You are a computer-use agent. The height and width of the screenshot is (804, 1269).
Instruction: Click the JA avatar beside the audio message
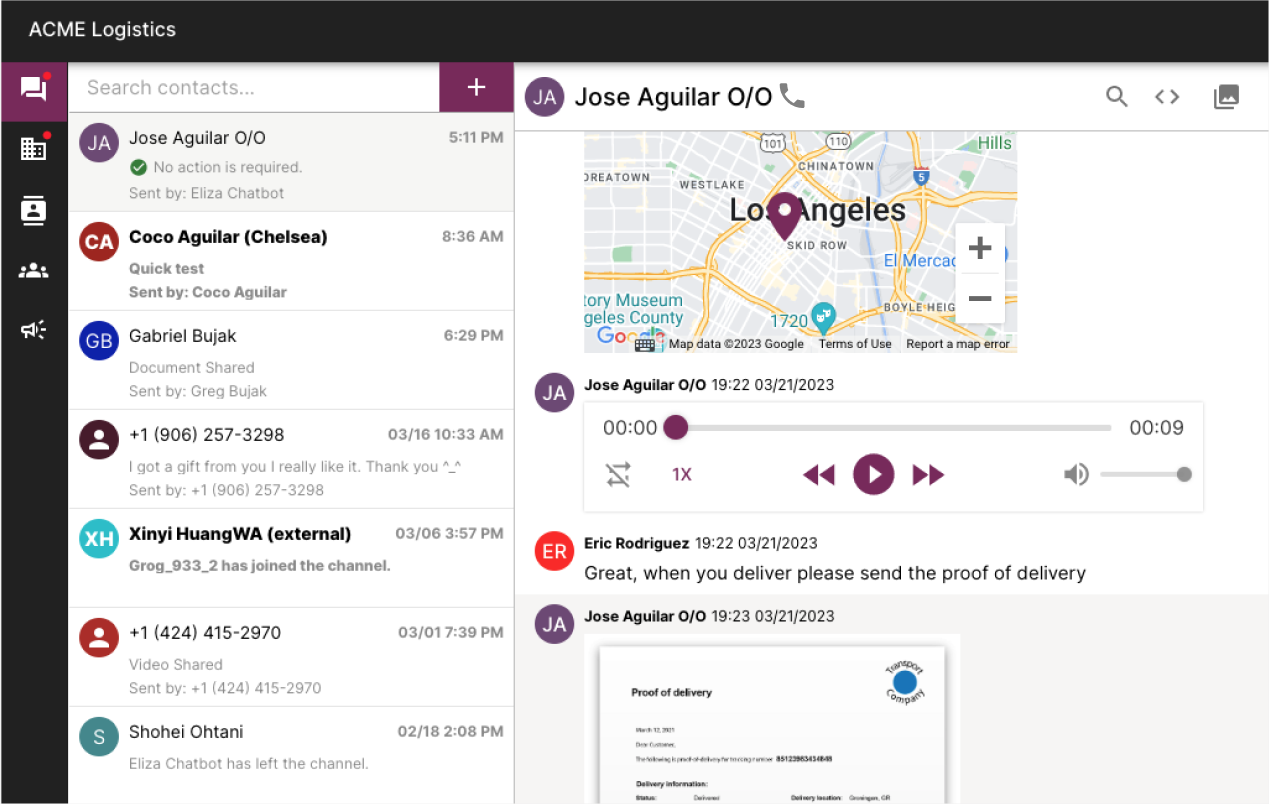pos(554,393)
